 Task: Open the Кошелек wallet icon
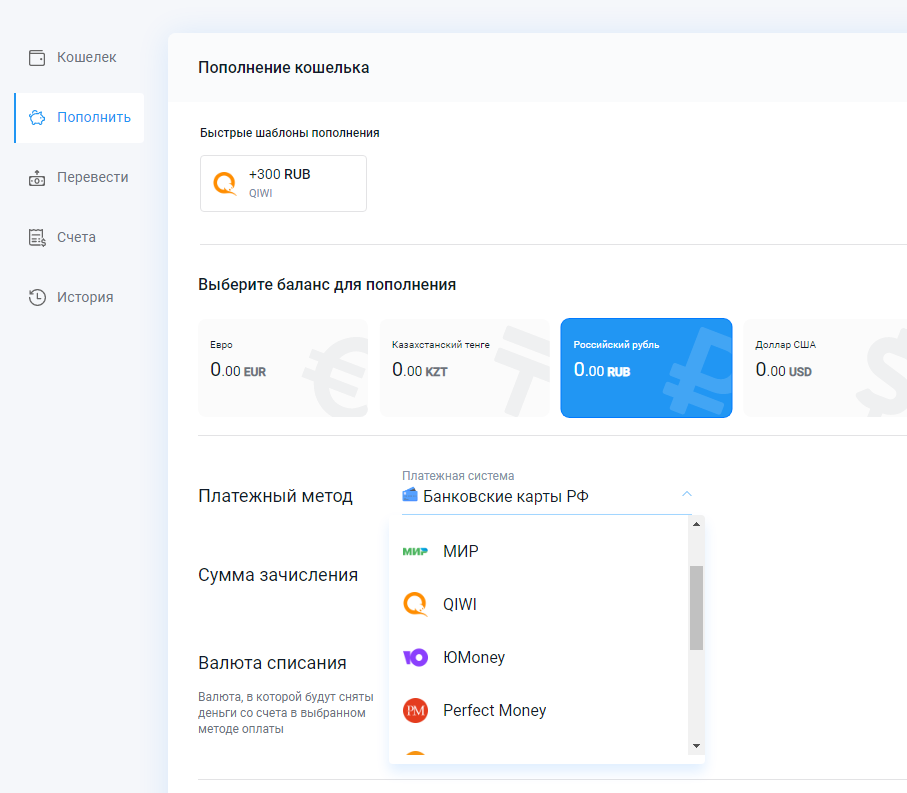click(x=37, y=57)
